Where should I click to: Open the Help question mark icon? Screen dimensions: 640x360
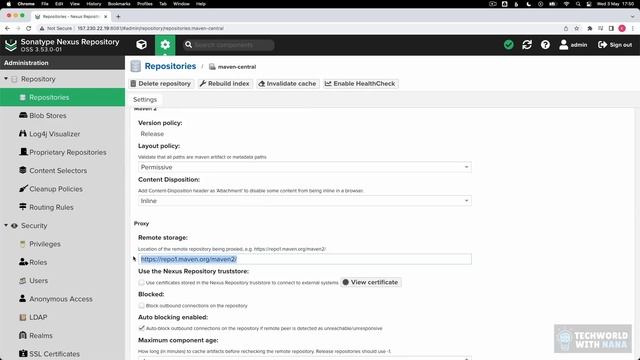[545, 44]
